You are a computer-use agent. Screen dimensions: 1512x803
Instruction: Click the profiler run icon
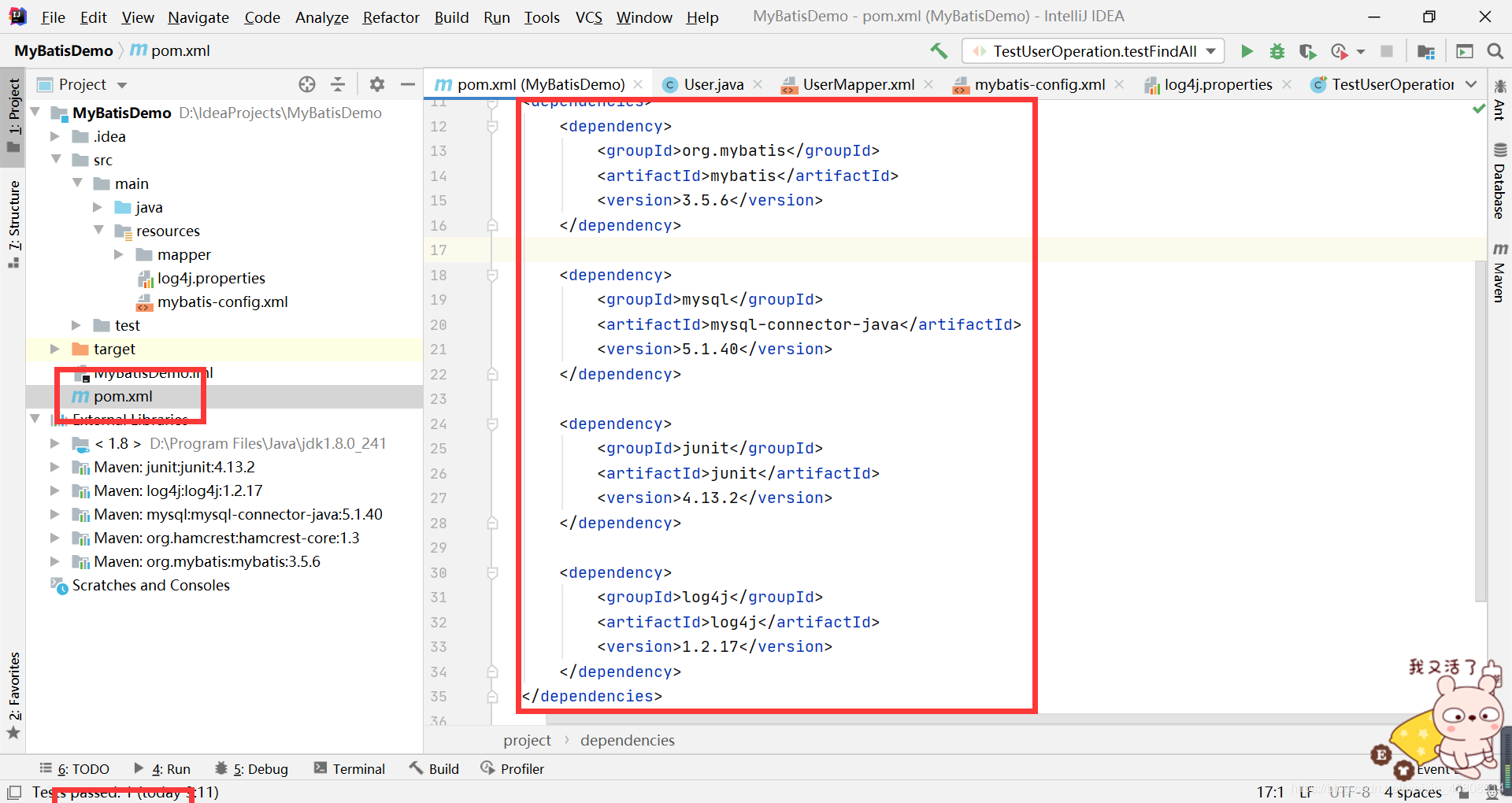point(1339,51)
